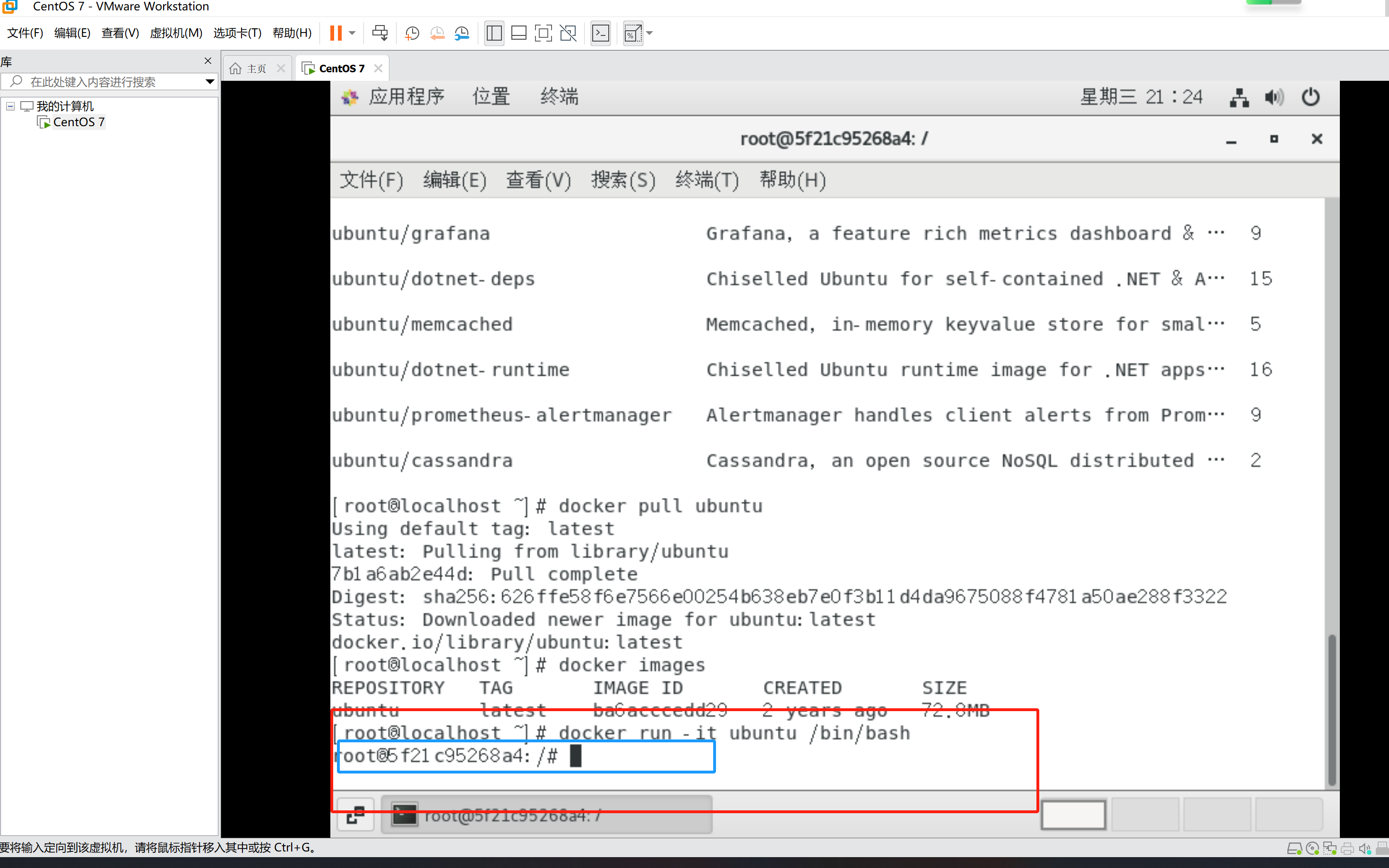1389x868 pixels.
Task: Close the 主页 tab
Action: [x=281, y=69]
